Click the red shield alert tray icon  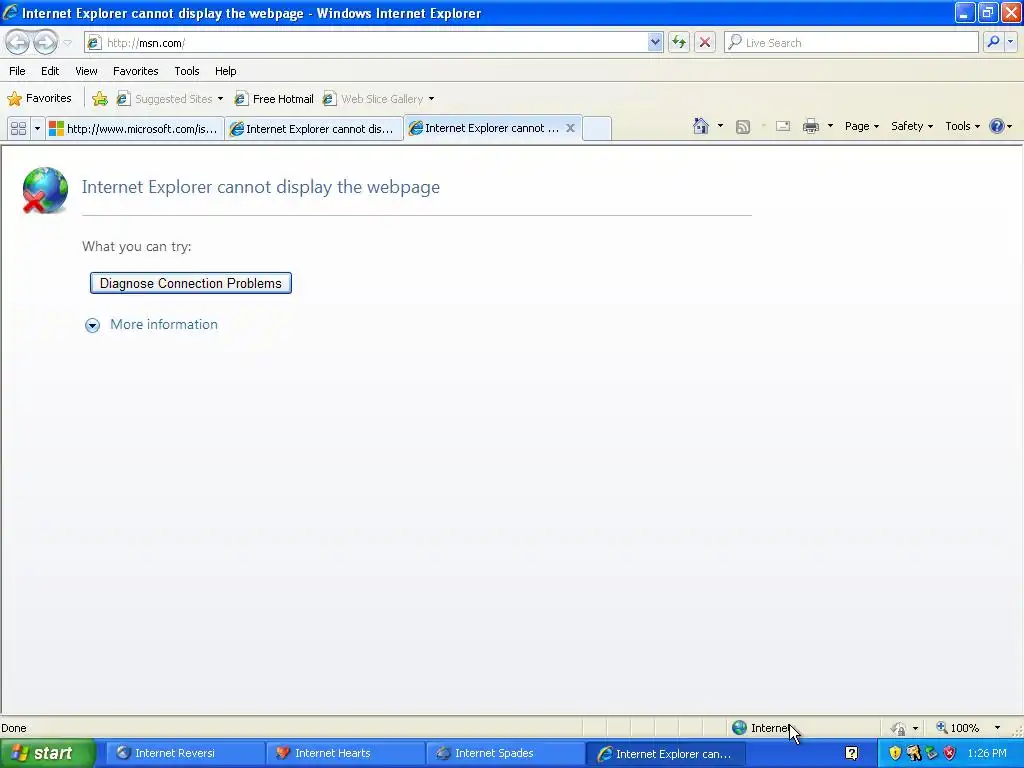pyautogui.click(x=950, y=754)
